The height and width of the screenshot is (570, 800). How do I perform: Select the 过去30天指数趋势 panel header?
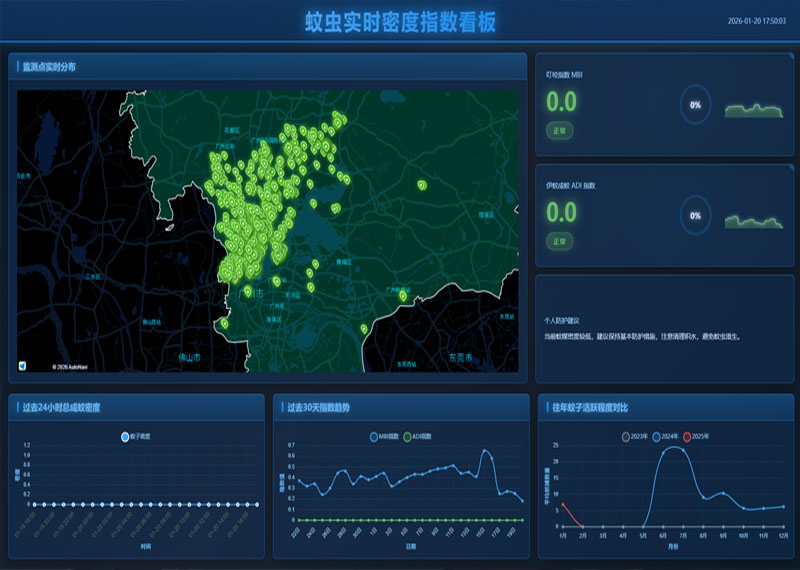(318, 408)
